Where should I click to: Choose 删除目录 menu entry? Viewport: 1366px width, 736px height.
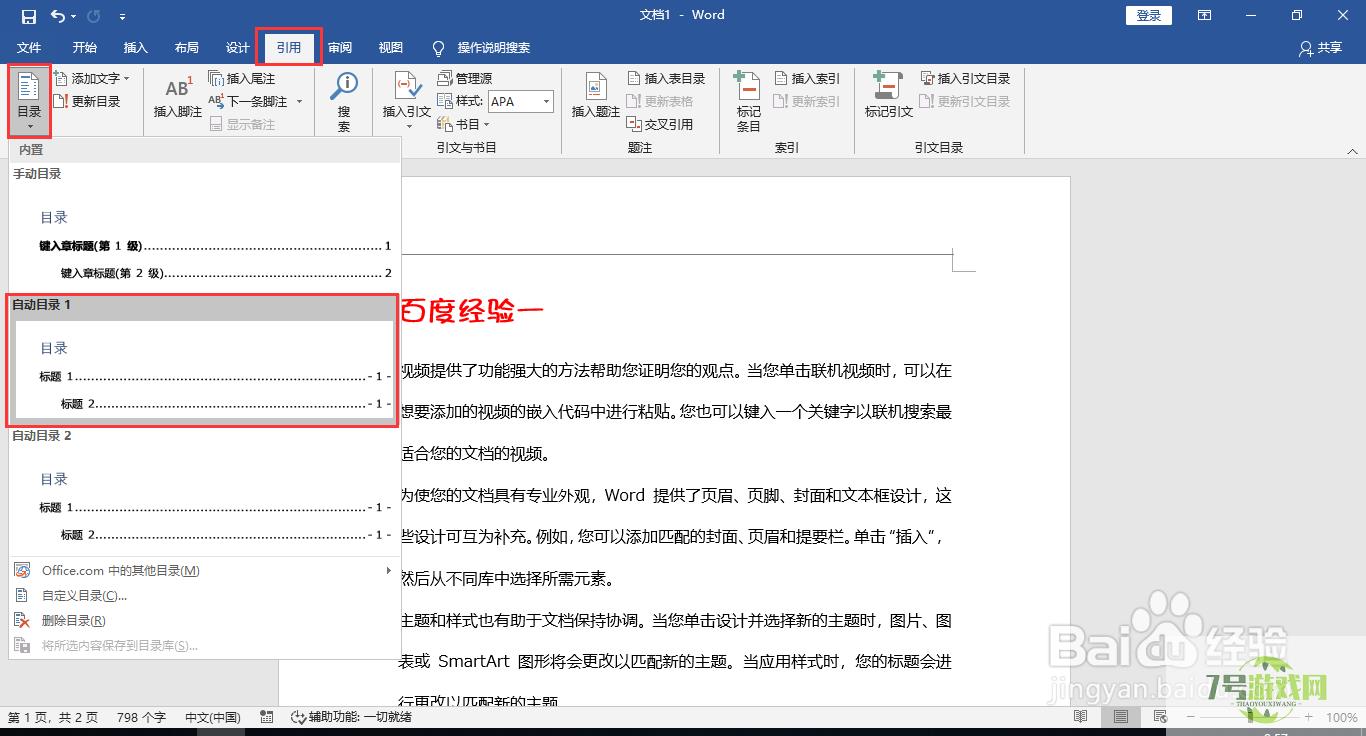pyautogui.click(x=205, y=620)
